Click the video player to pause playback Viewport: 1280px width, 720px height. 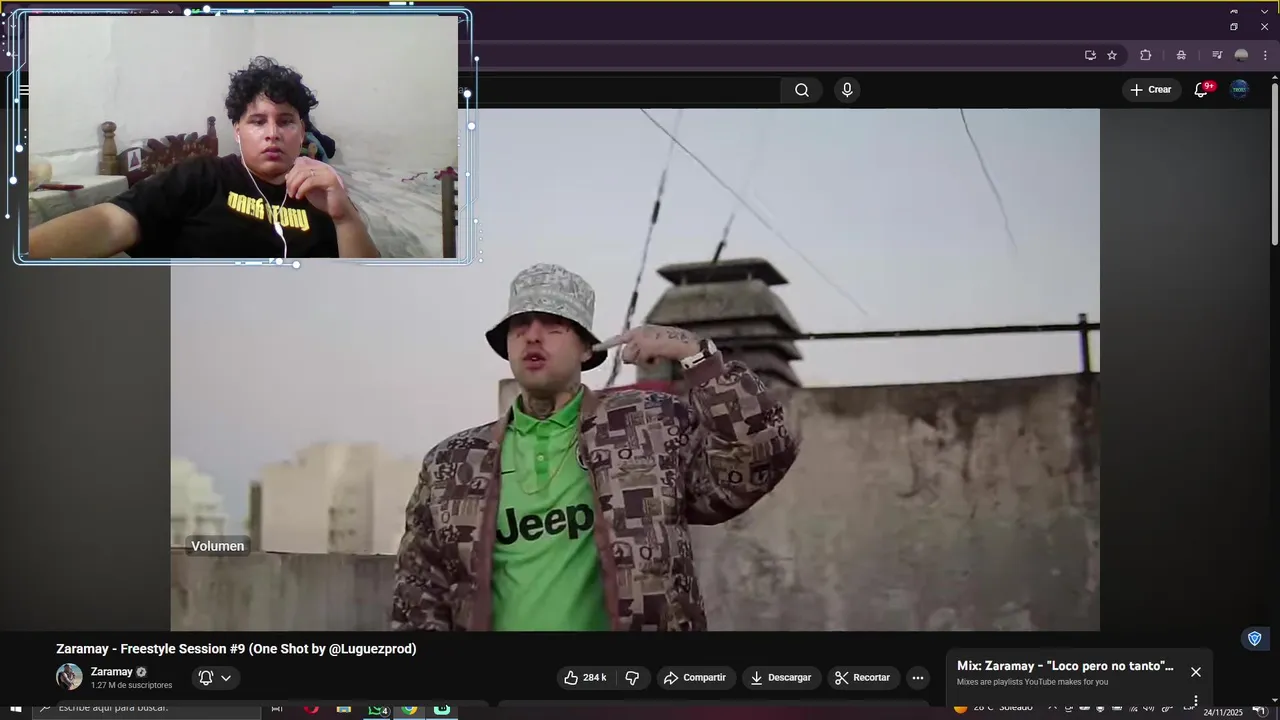pos(635,370)
